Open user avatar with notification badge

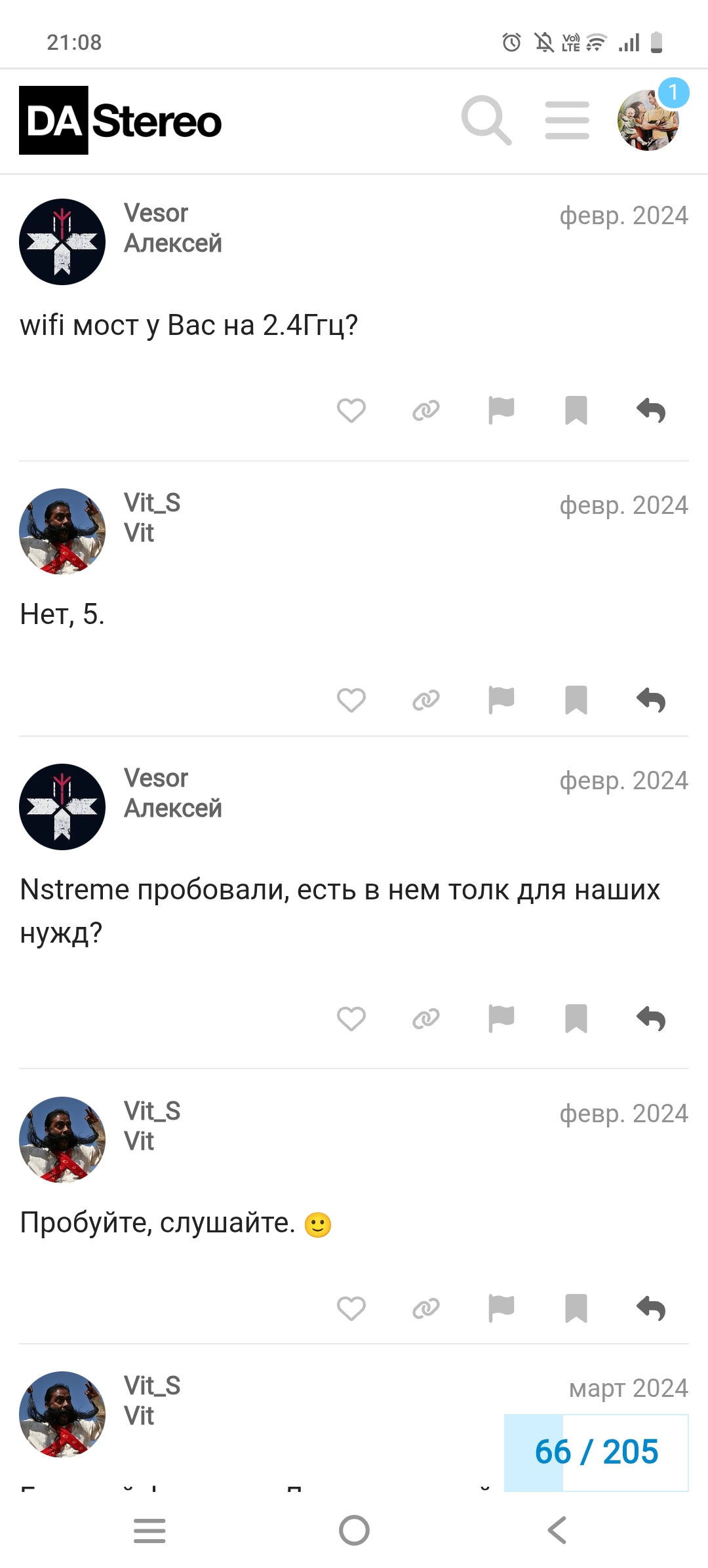(649, 120)
